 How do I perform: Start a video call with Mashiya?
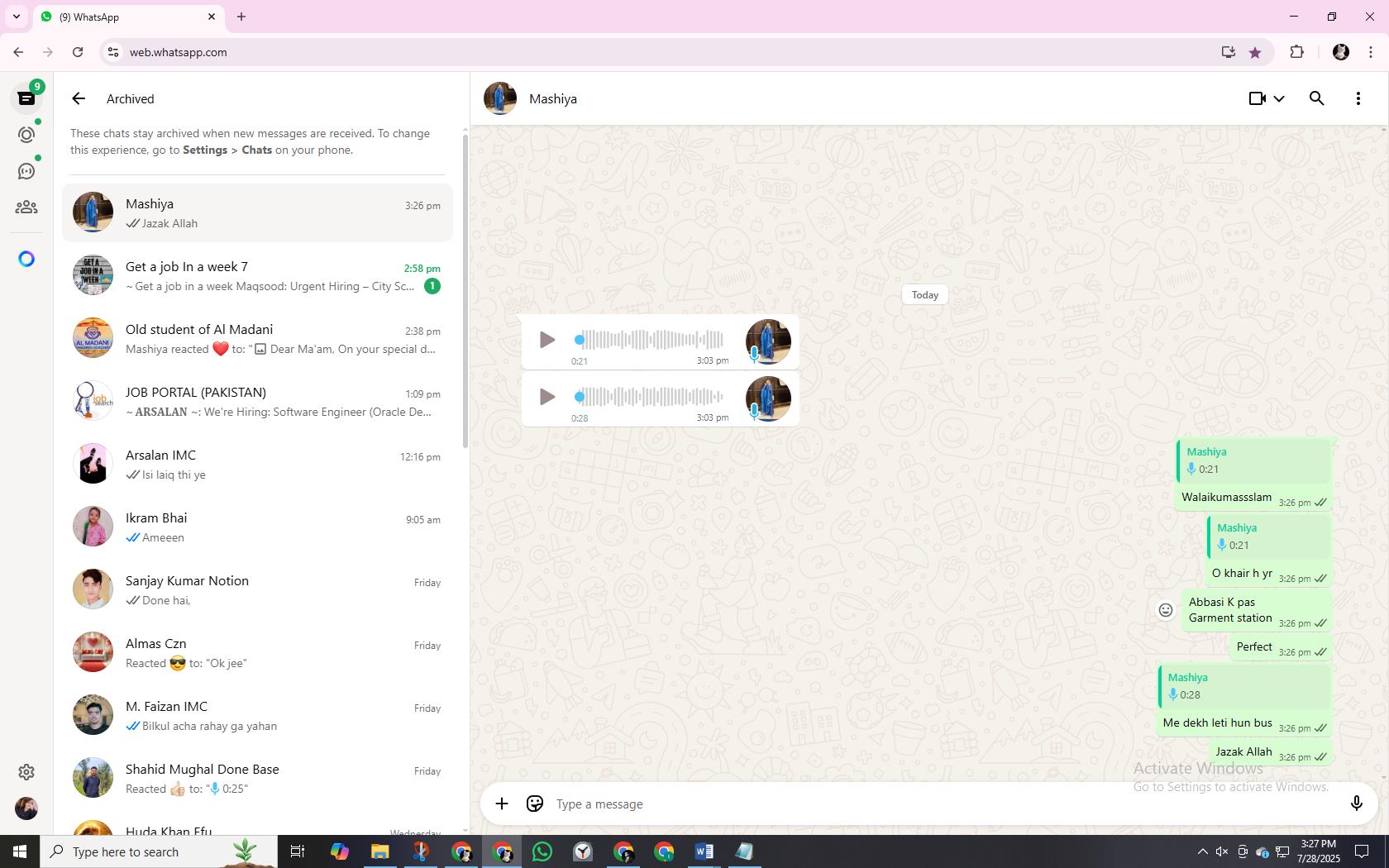coord(1258,98)
